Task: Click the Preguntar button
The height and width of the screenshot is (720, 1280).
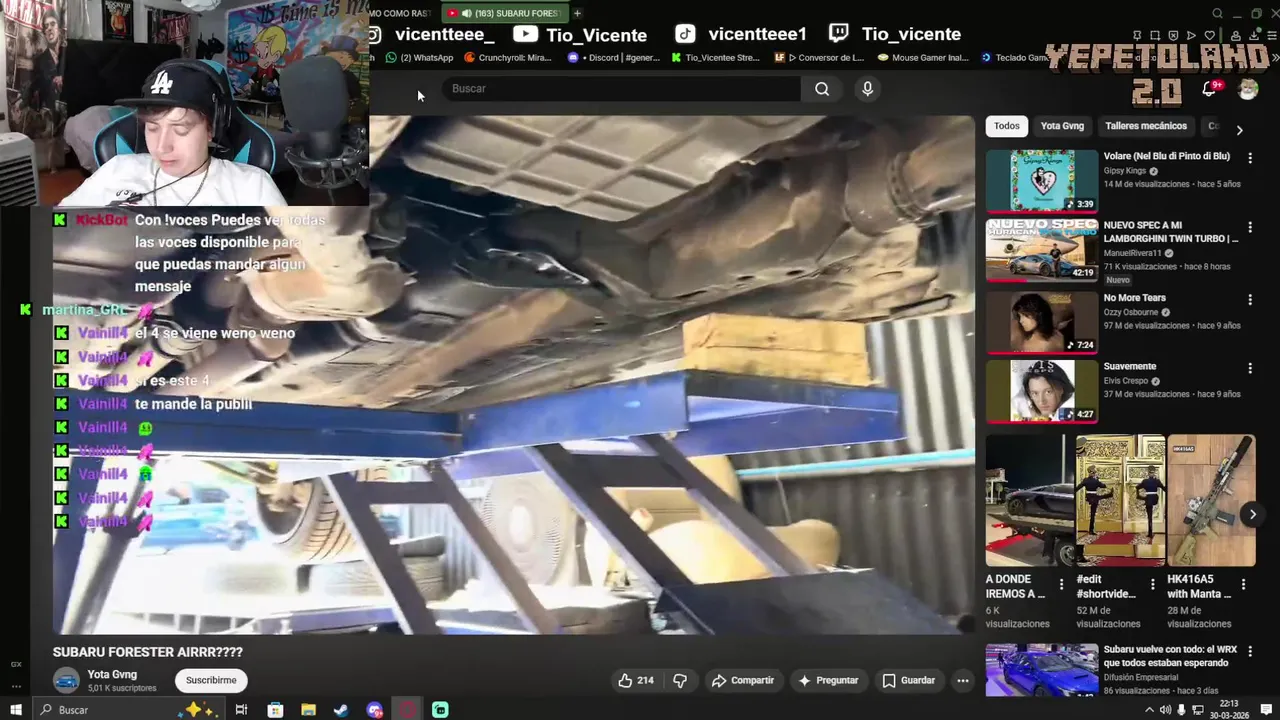Action: [827, 680]
